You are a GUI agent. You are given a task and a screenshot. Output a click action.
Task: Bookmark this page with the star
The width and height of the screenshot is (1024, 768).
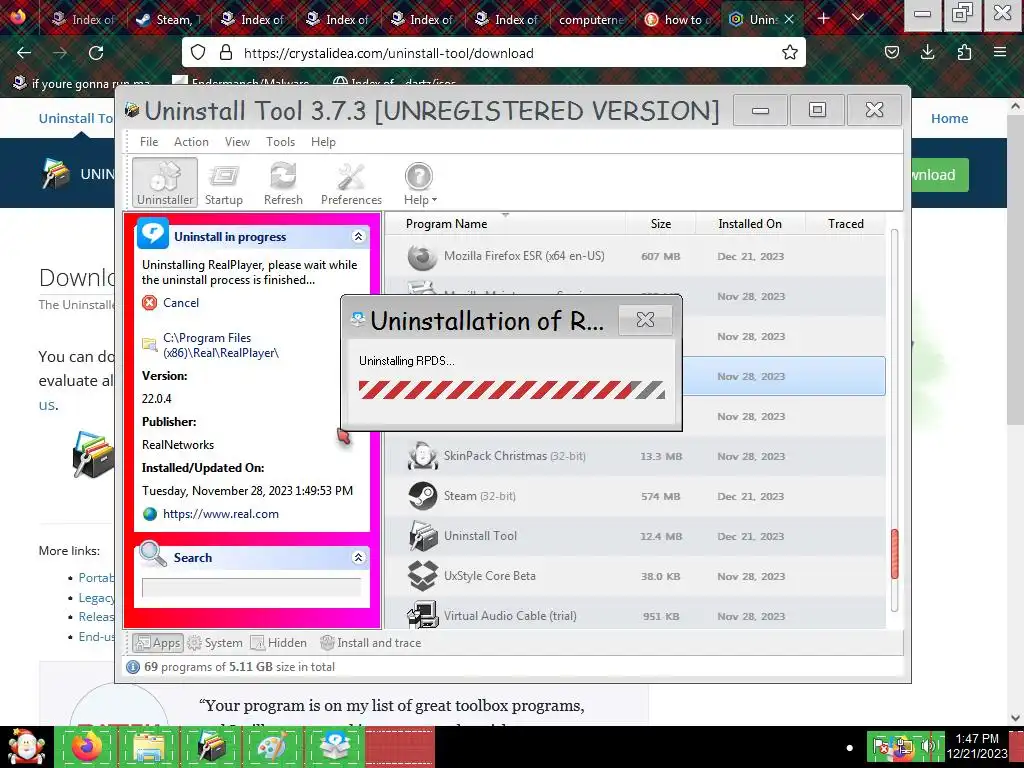[790, 52]
